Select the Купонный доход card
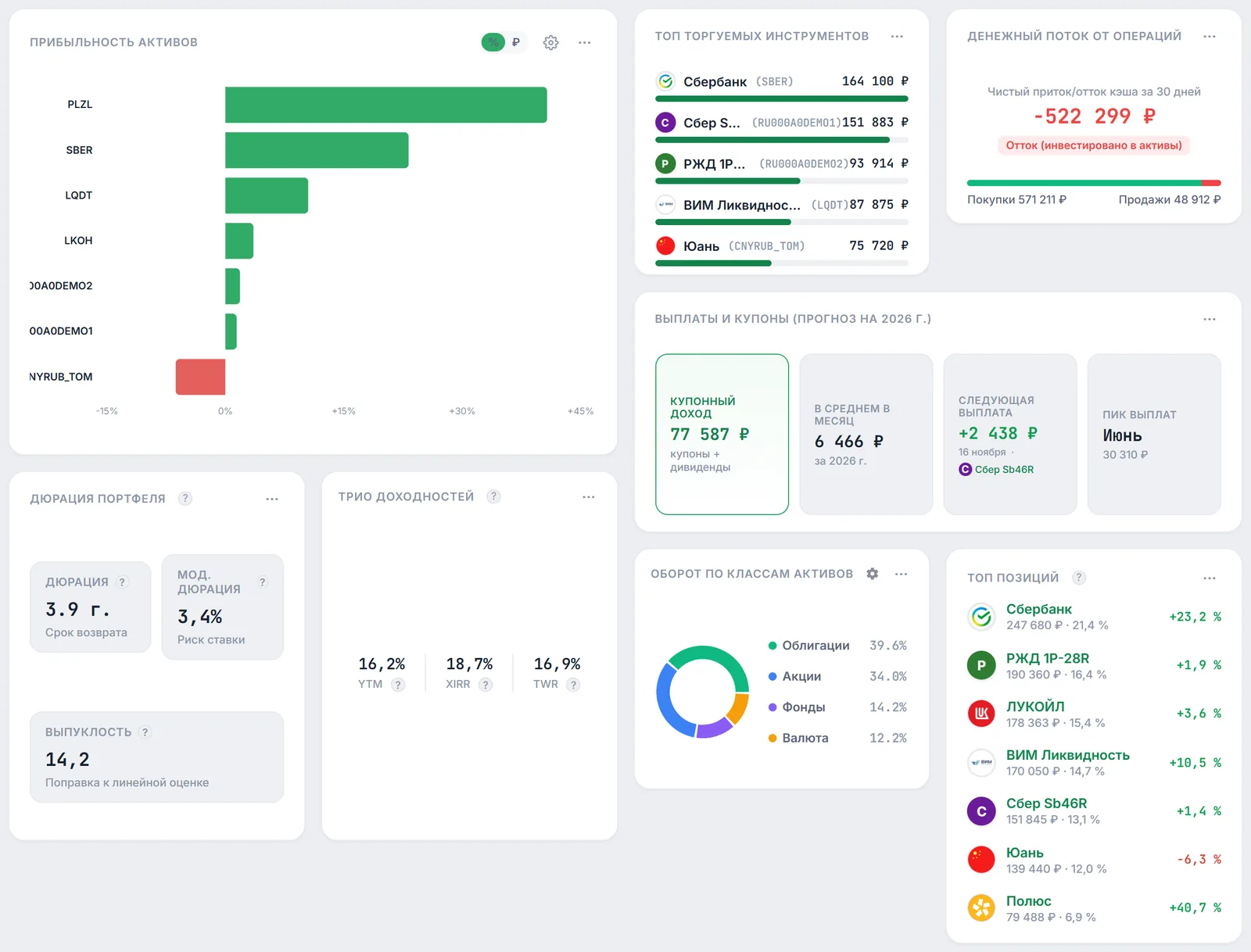Screen dimensions: 1251x952 722,435
